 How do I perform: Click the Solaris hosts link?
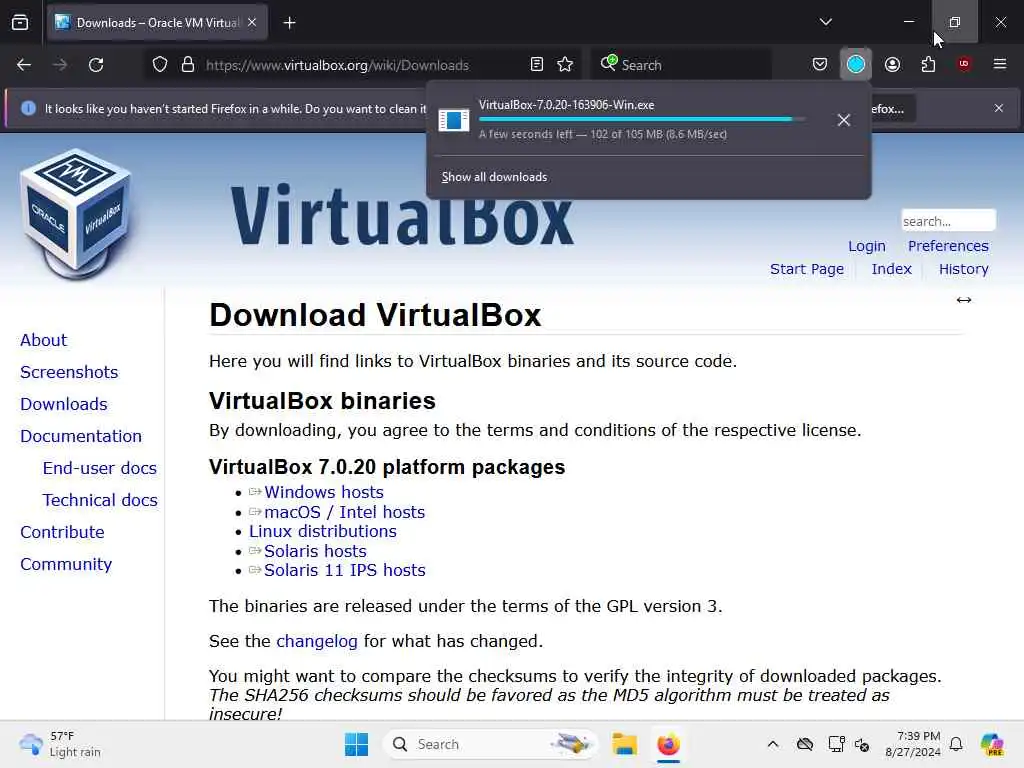(x=315, y=551)
